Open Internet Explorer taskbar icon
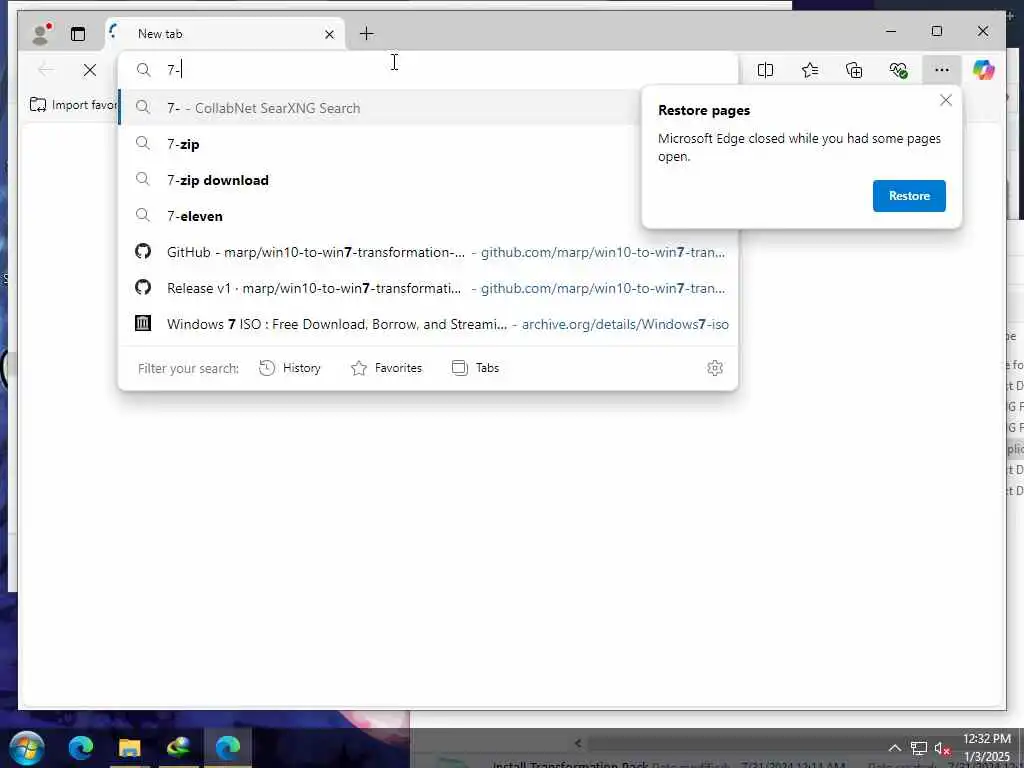This screenshot has height=768, width=1024. (x=178, y=747)
